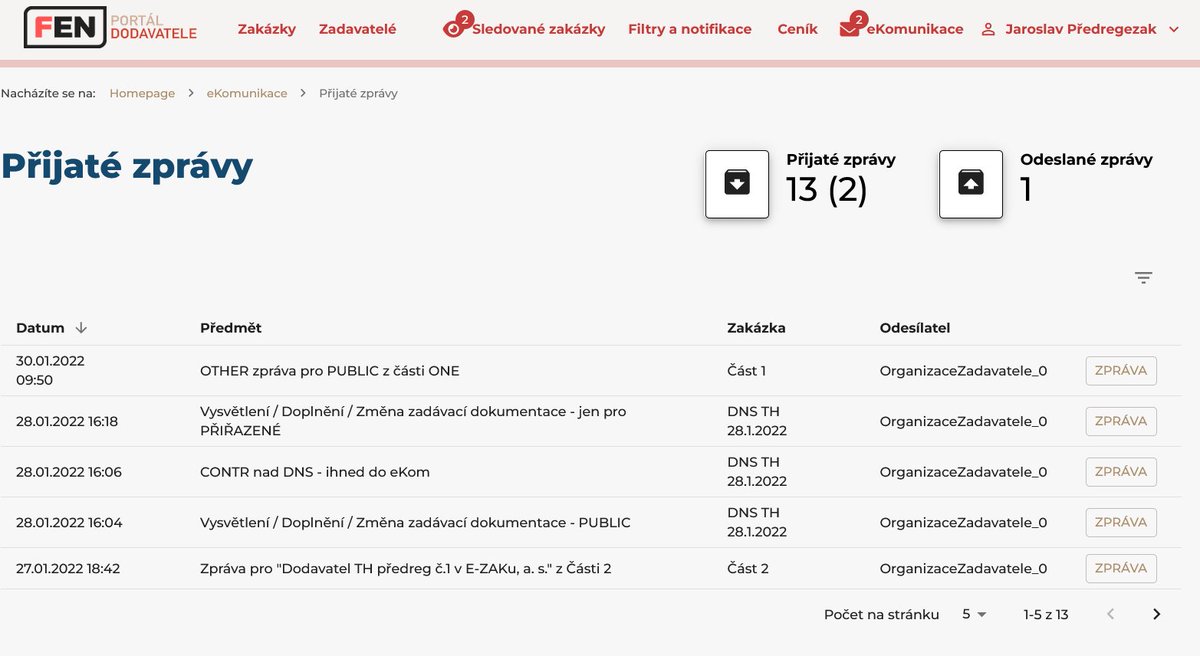Click date 28.01.2022 16:06
The height and width of the screenshot is (656, 1200).
[69, 472]
